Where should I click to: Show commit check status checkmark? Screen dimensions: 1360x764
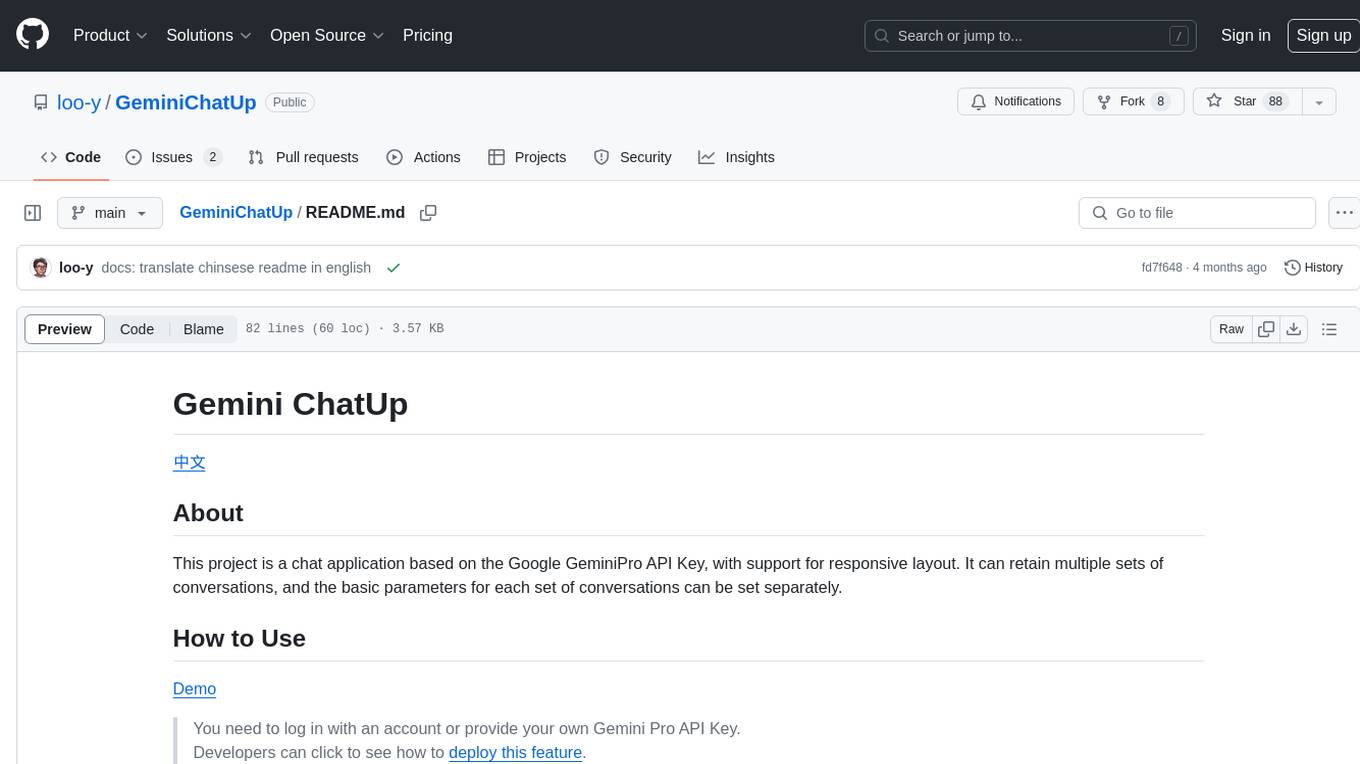(x=393, y=267)
